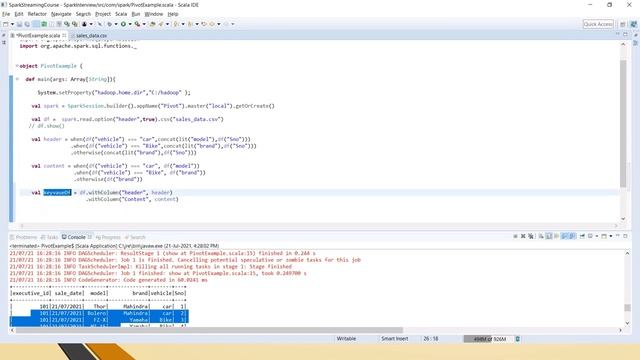Click the Save All toolbar icon
Screen dimensions: 640x360
(x=27, y=24)
